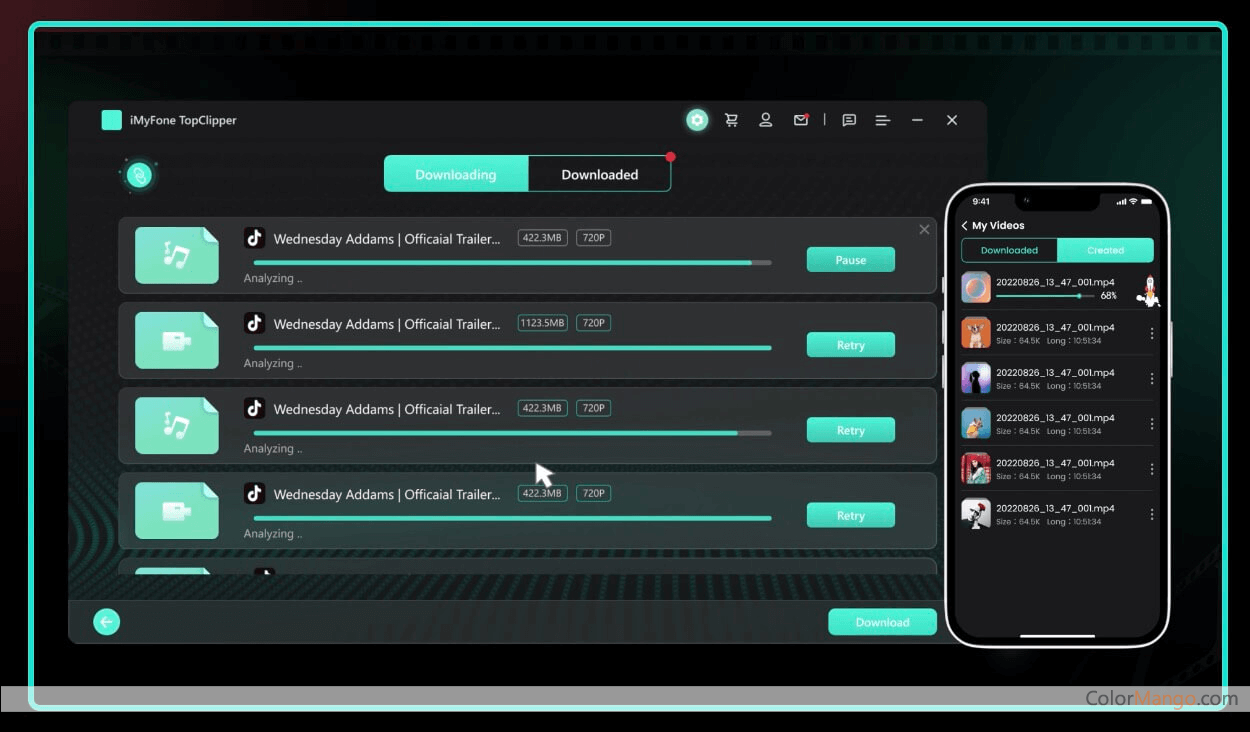Click the music file icon in the Pause row

click(177, 255)
